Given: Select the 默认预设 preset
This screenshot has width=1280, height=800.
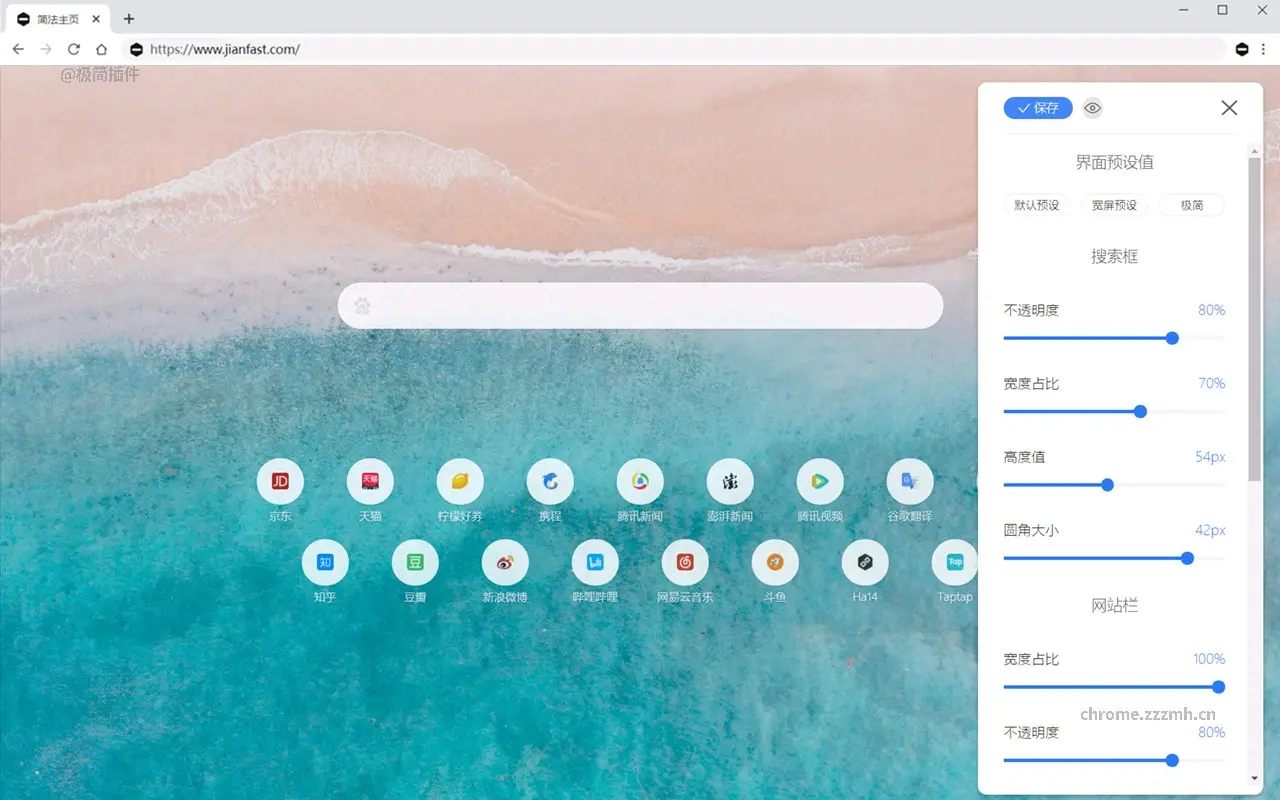Looking at the screenshot, I should (1036, 205).
